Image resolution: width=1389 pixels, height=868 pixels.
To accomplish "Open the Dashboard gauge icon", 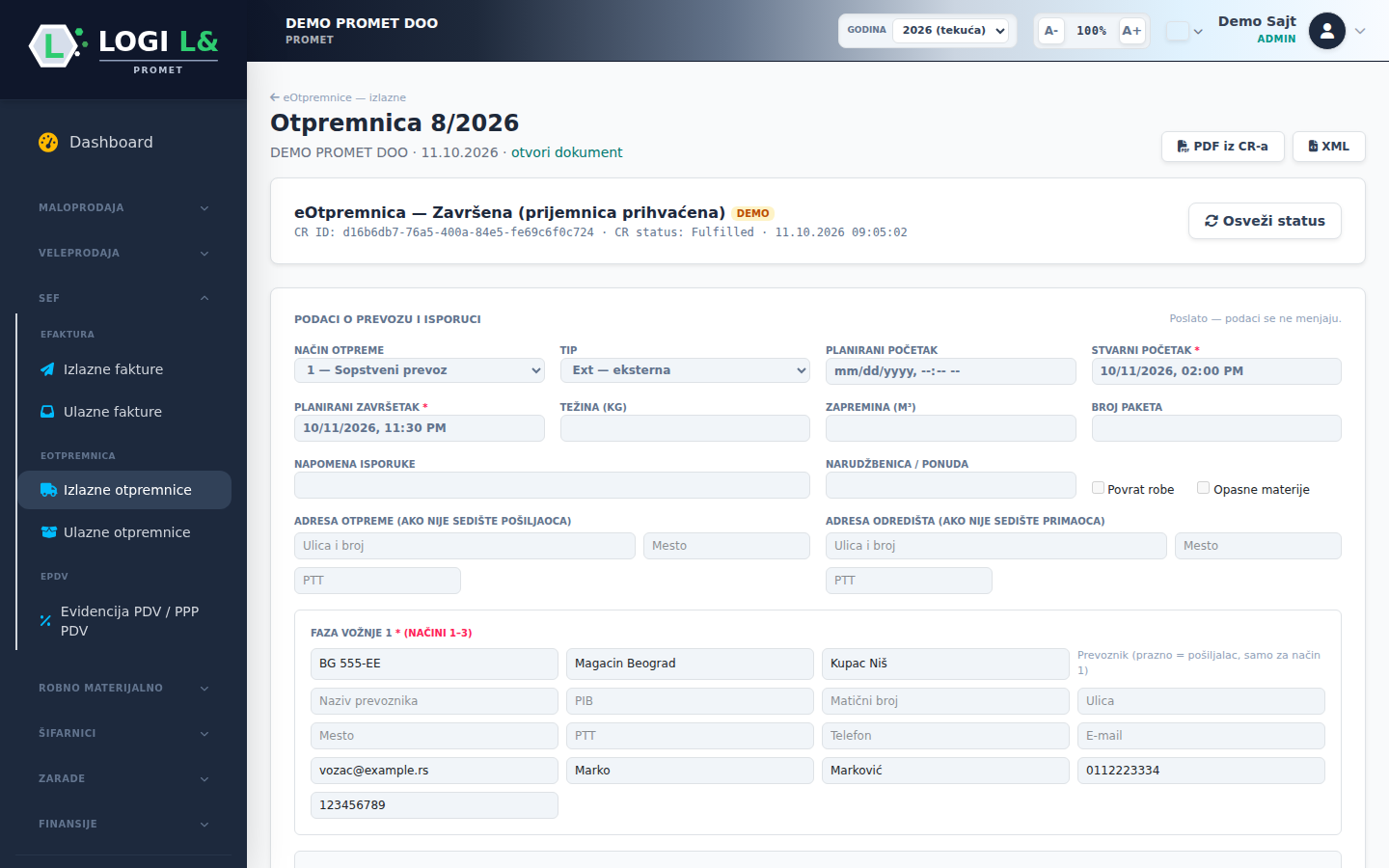I will coord(48,142).
